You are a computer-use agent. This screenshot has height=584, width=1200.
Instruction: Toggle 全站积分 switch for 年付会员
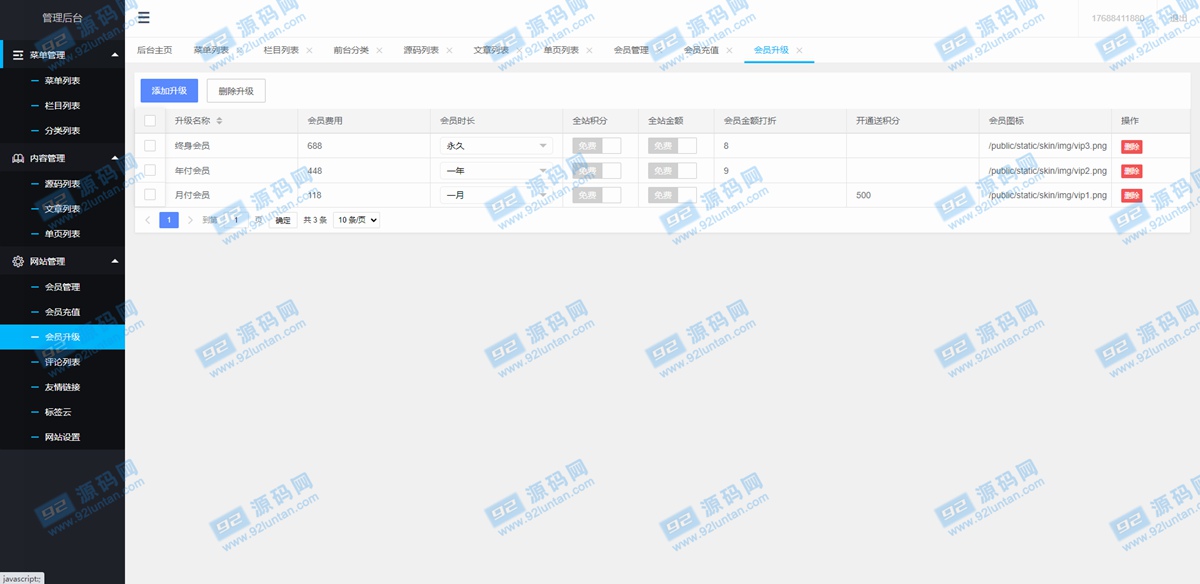pos(597,171)
